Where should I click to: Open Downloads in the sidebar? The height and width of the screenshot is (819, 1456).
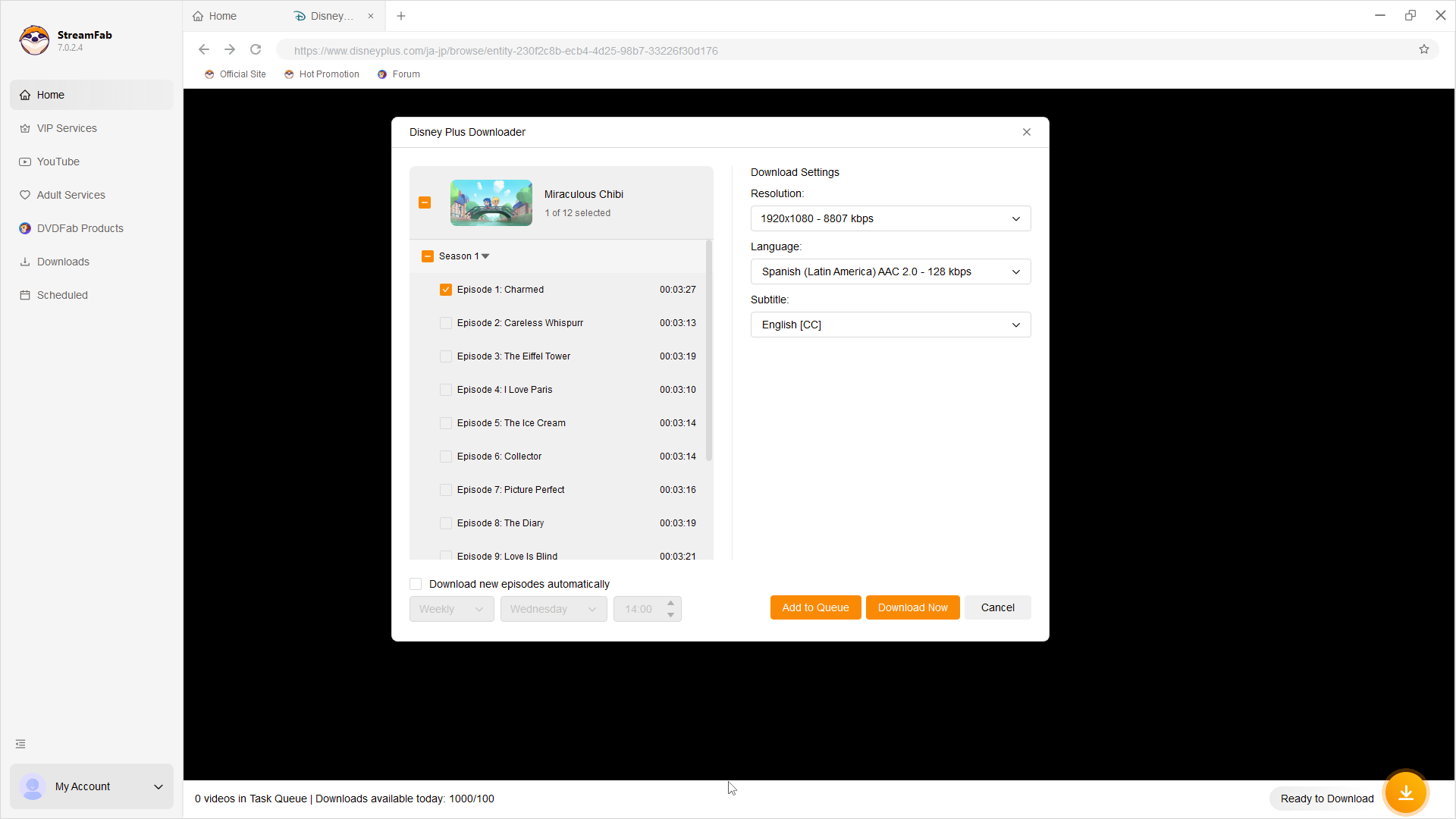coord(92,262)
